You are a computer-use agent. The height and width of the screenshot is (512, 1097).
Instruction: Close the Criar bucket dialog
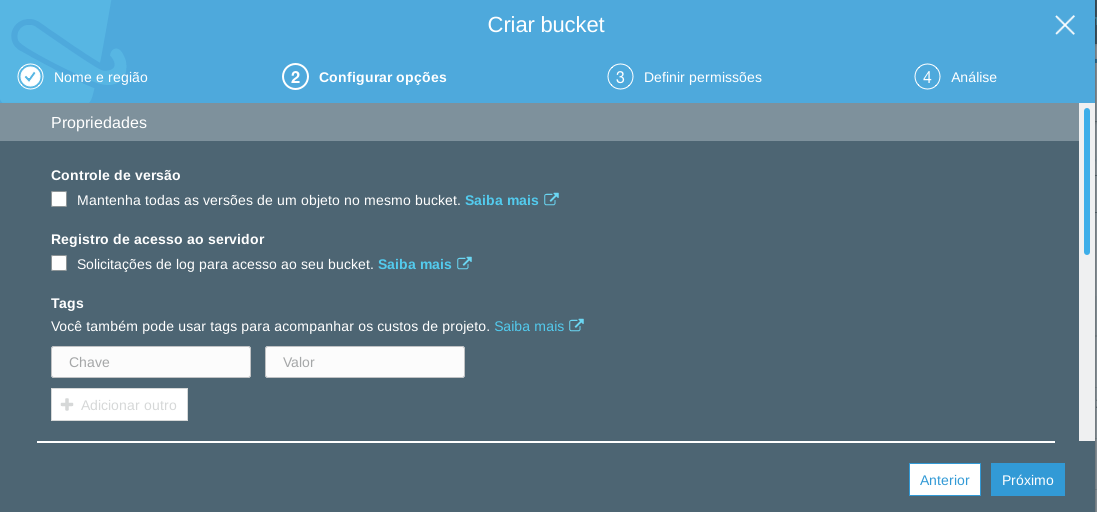point(1065,25)
